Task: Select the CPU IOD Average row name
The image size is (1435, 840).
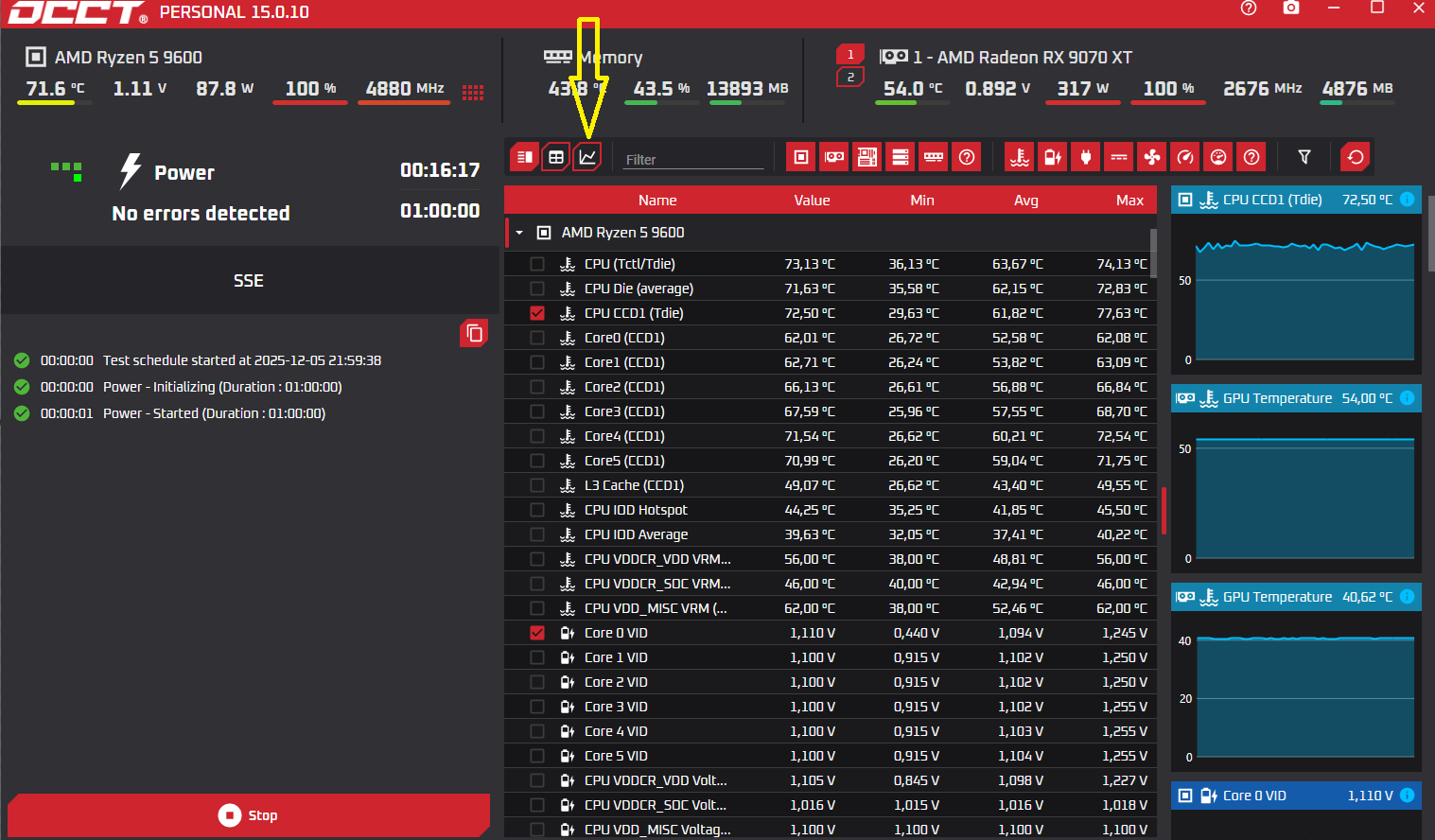Action: [x=636, y=534]
